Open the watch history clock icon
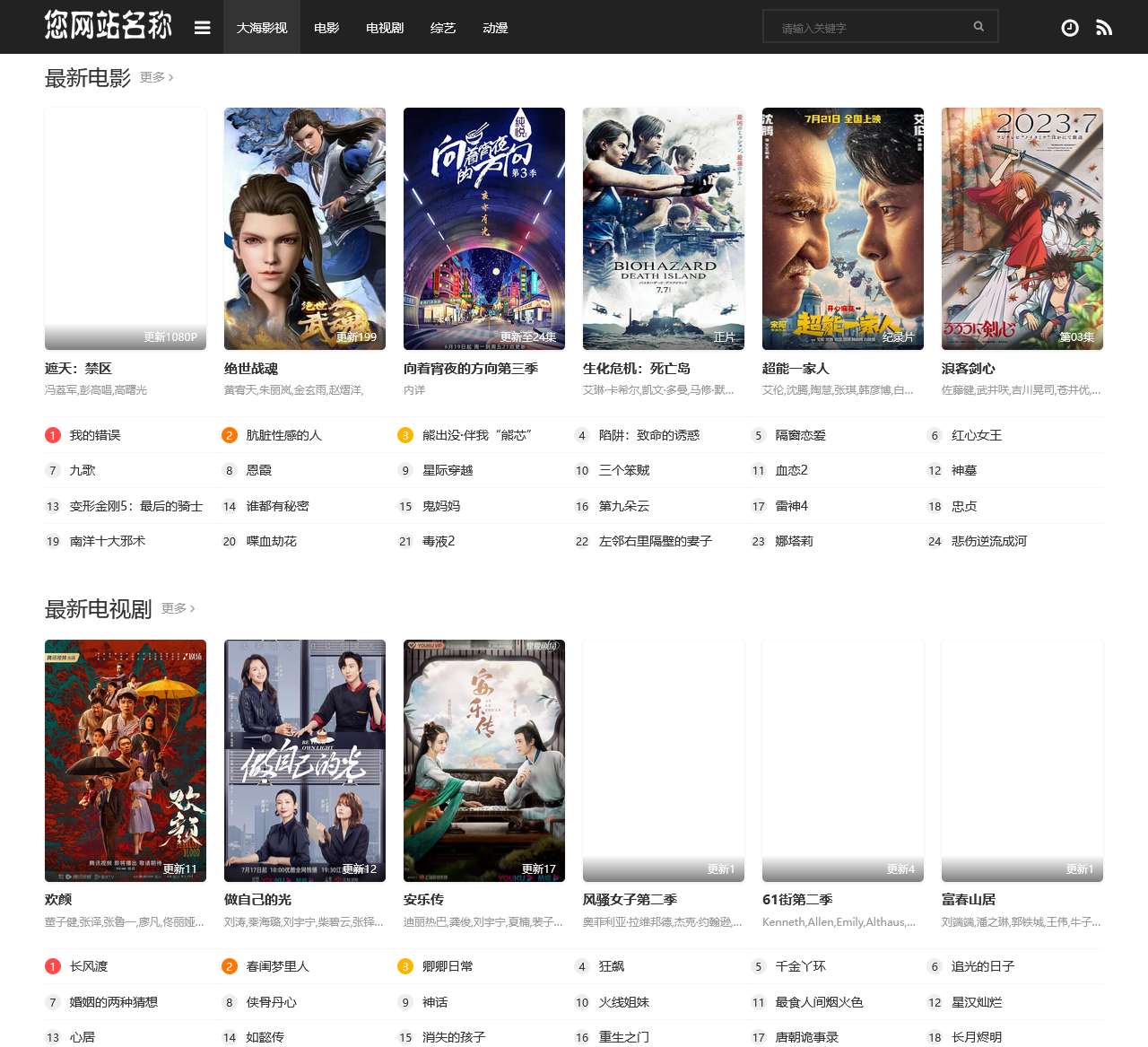 coord(1070,28)
